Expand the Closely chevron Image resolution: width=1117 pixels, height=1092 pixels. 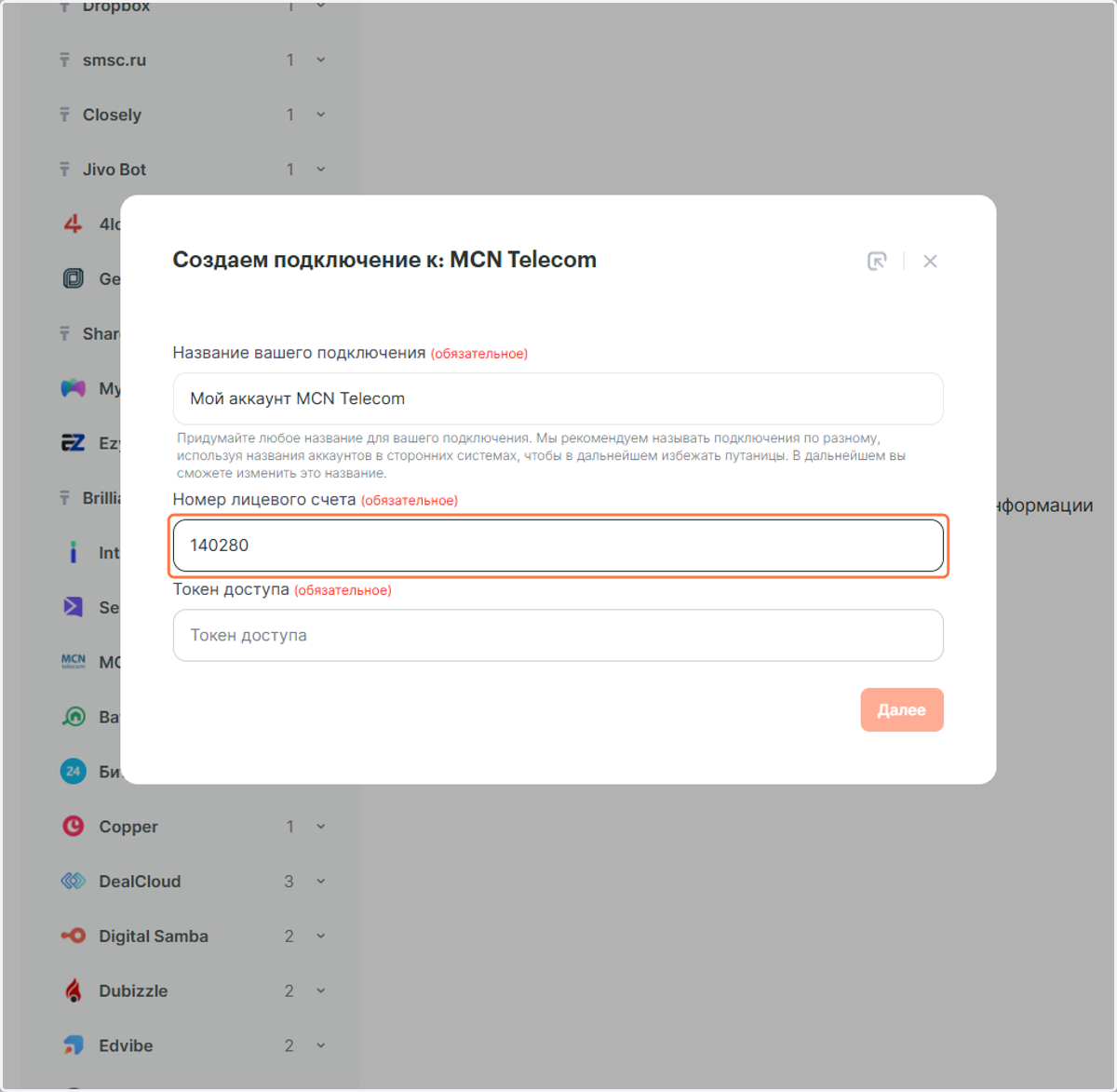(x=320, y=115)
